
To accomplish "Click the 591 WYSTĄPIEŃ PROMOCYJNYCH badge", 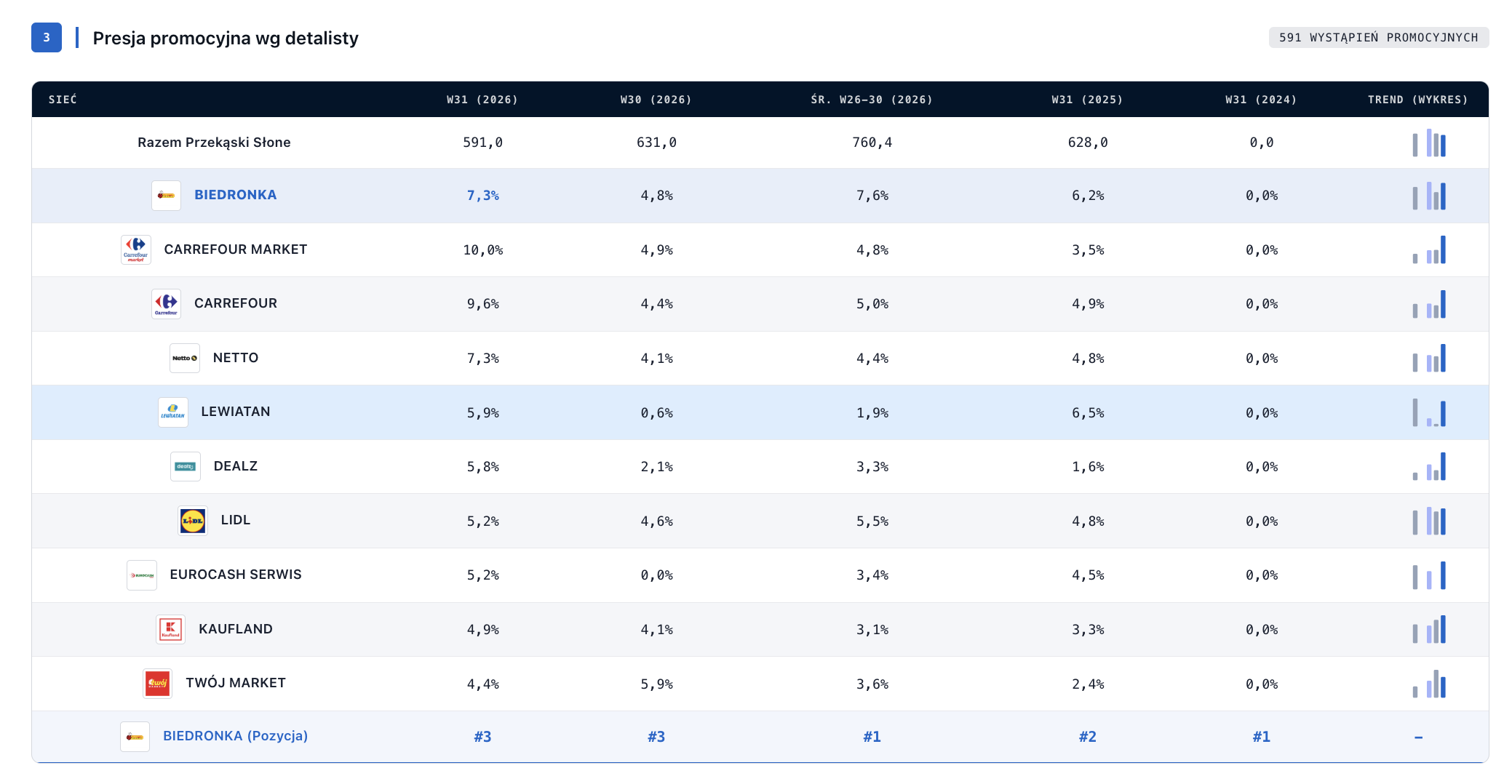I will pos(1379,37).
